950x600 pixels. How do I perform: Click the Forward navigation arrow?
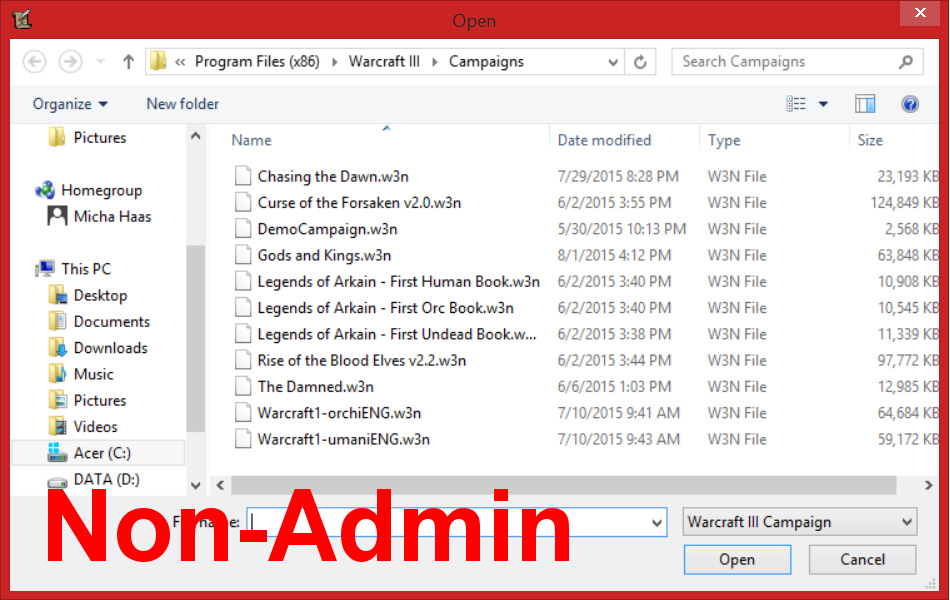[70, 62]
